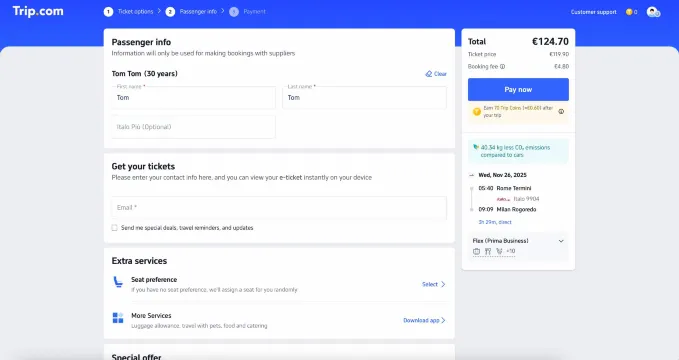The width and height of the screenshot is (679, 360).
Task: Open Customer support link
Action: click(x=593, y=12)
